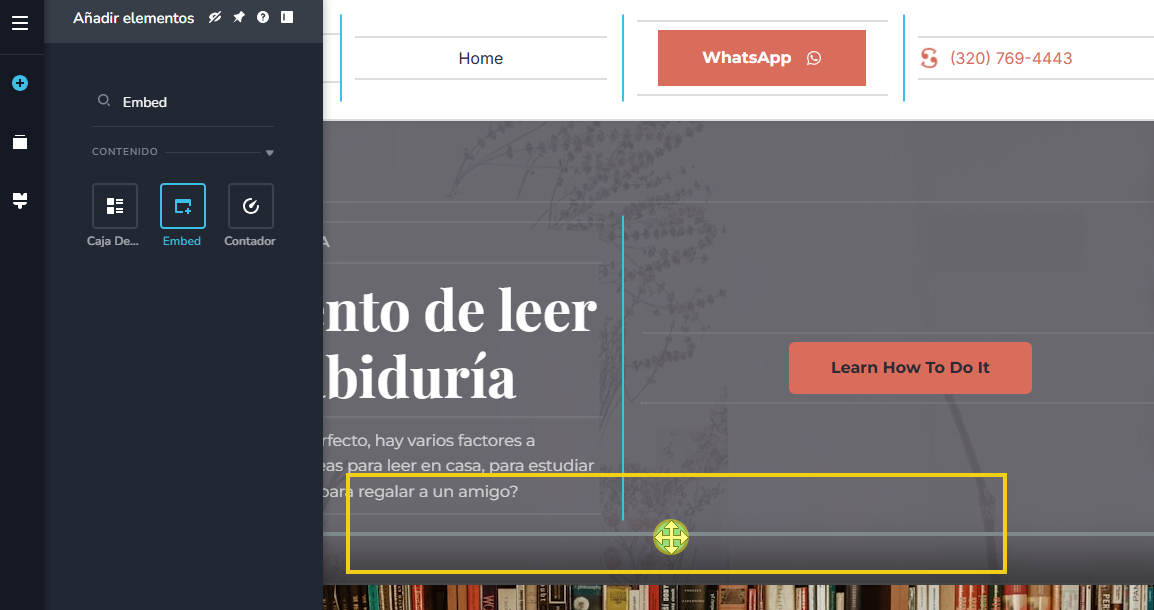Select the brush-shaped sidebar panel icon

pyautogui.click(x=20, y=200)
